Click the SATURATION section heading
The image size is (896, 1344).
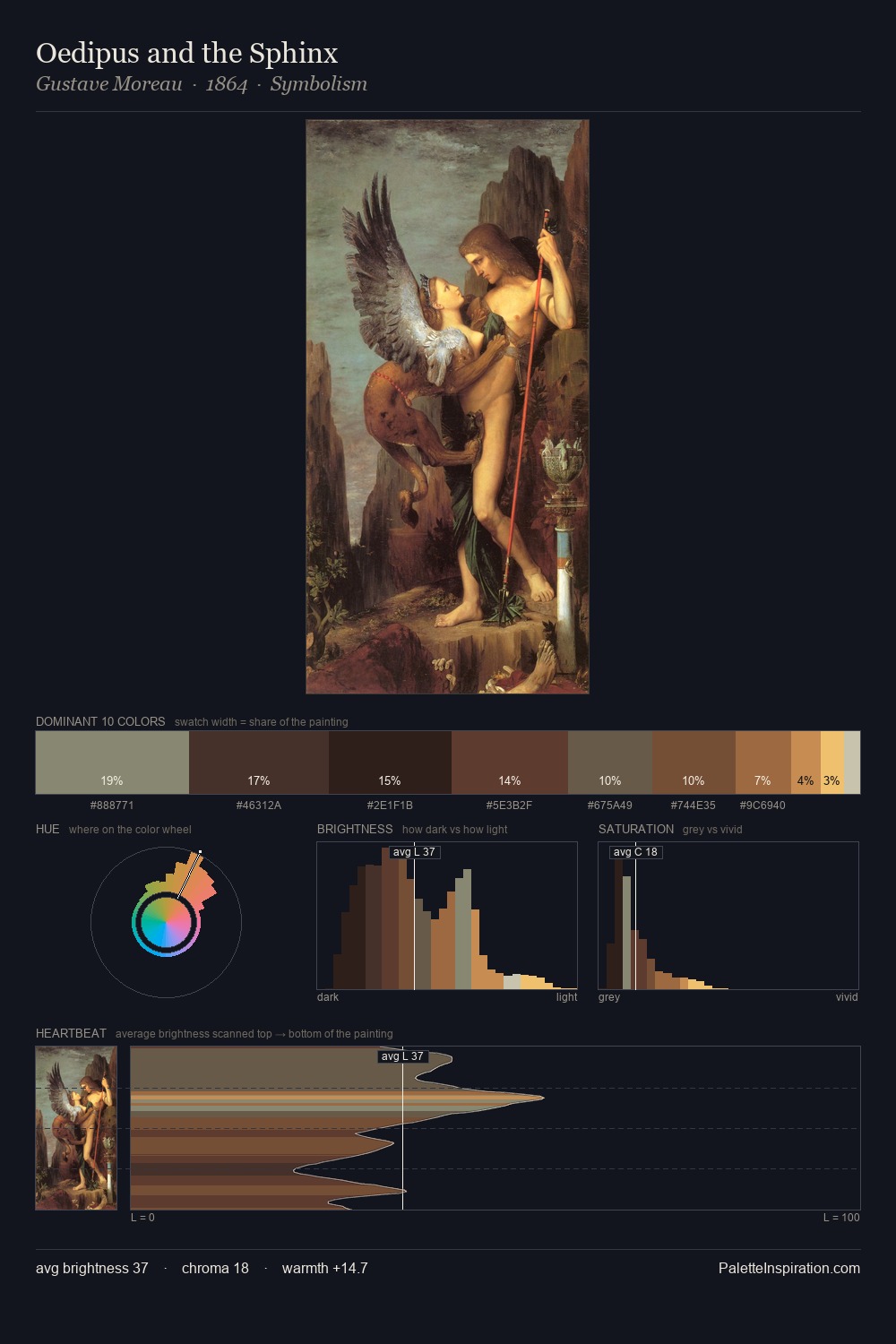[x=636, y=829]
